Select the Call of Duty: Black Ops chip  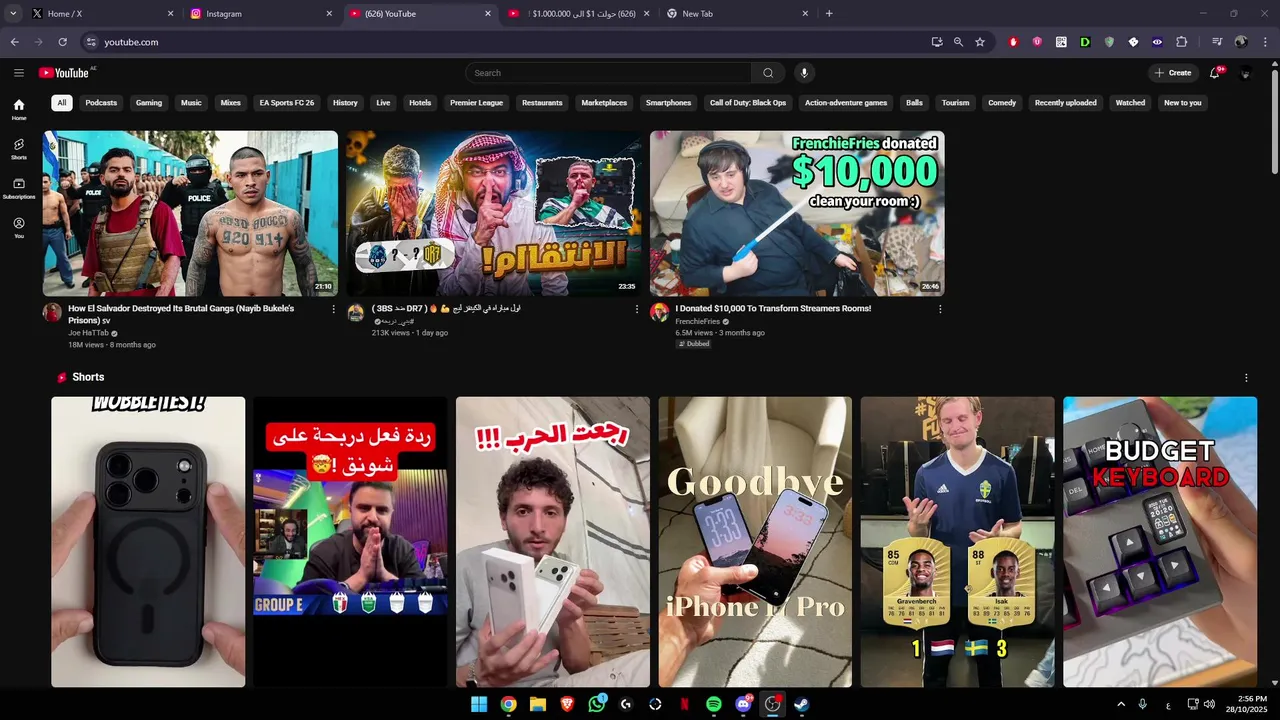point(748,103)
